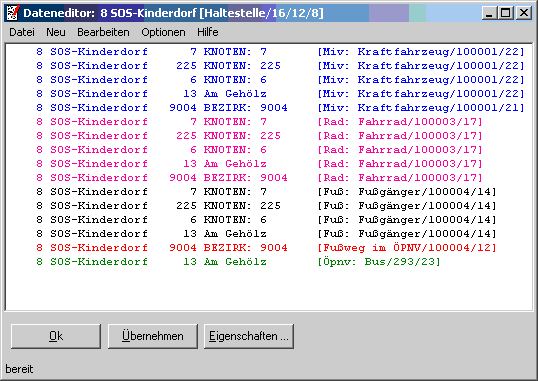Select the black Fußgänger Am Gehölz row
The height and width of the screenshot is (381, 538).
tap(269, 234)
